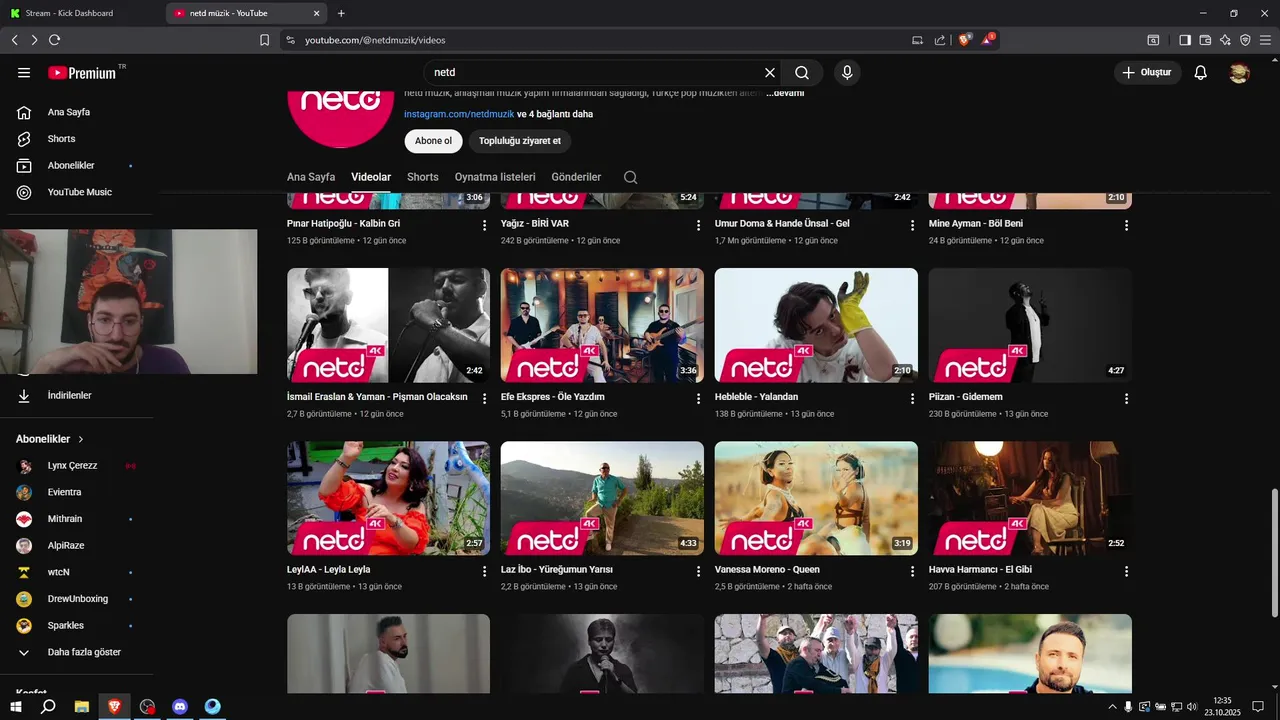Open the new tab plus button
Viewport: 1280px width, 720px height.
point(341,13)
